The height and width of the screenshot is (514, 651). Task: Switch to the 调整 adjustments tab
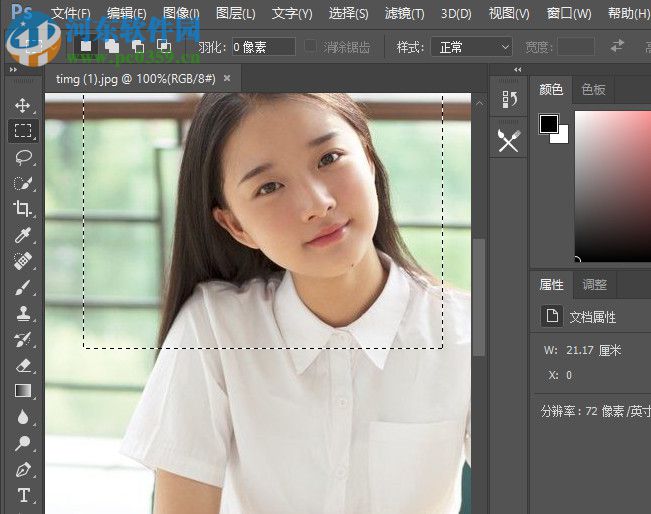595,285
